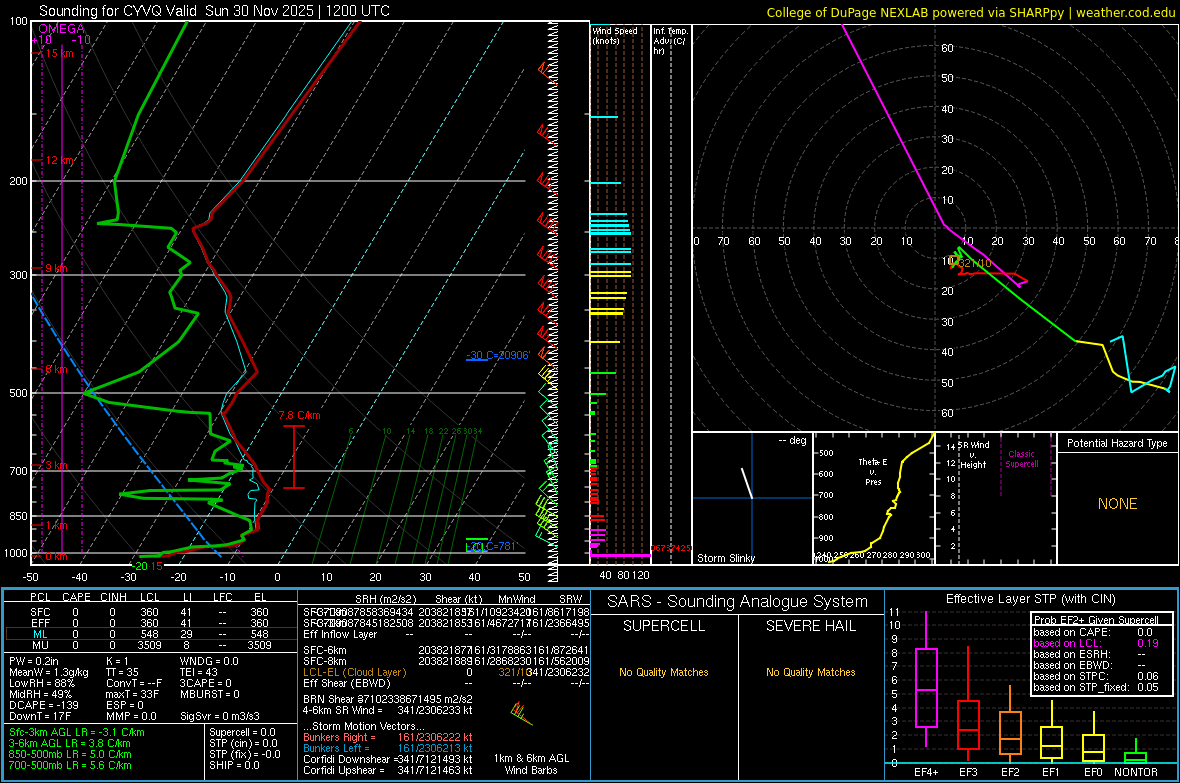Image resolution: width=1180 pixels, height=783 pixels.
Task: Click the 'Wind Speed (knots)' panel heading
Action: coord(614,36)
